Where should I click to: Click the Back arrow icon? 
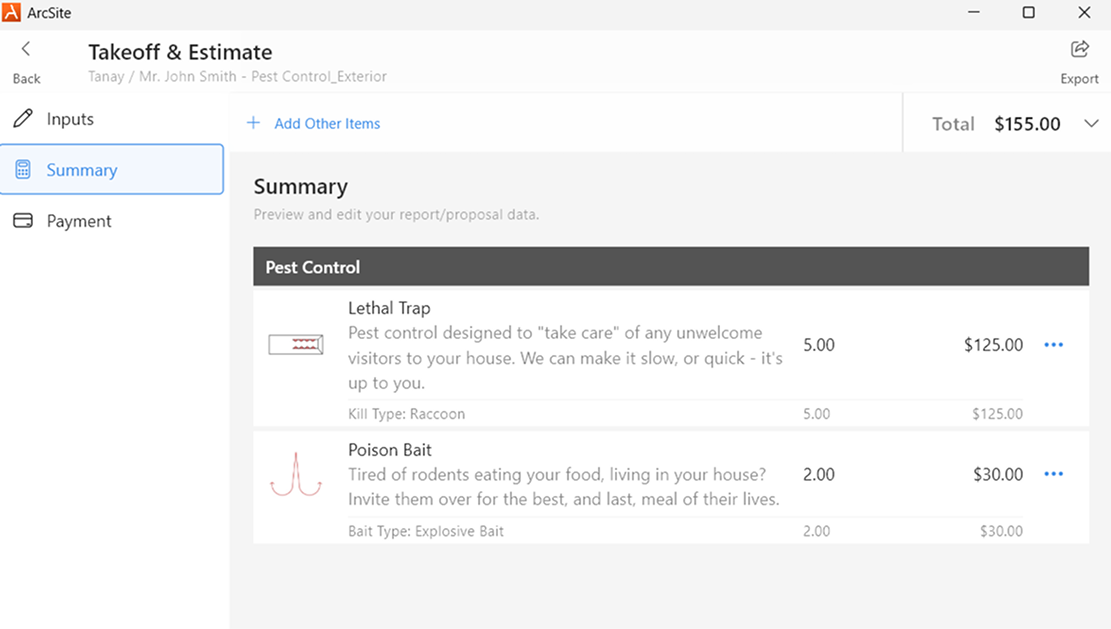[26, 49]
